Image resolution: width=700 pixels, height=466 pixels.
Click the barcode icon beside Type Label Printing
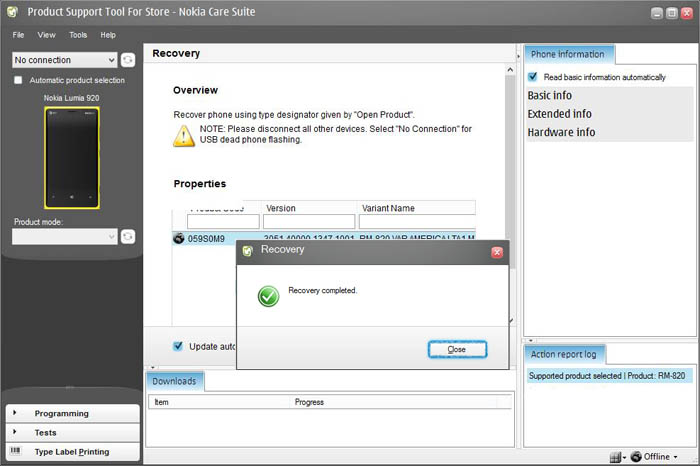point(15,450)
